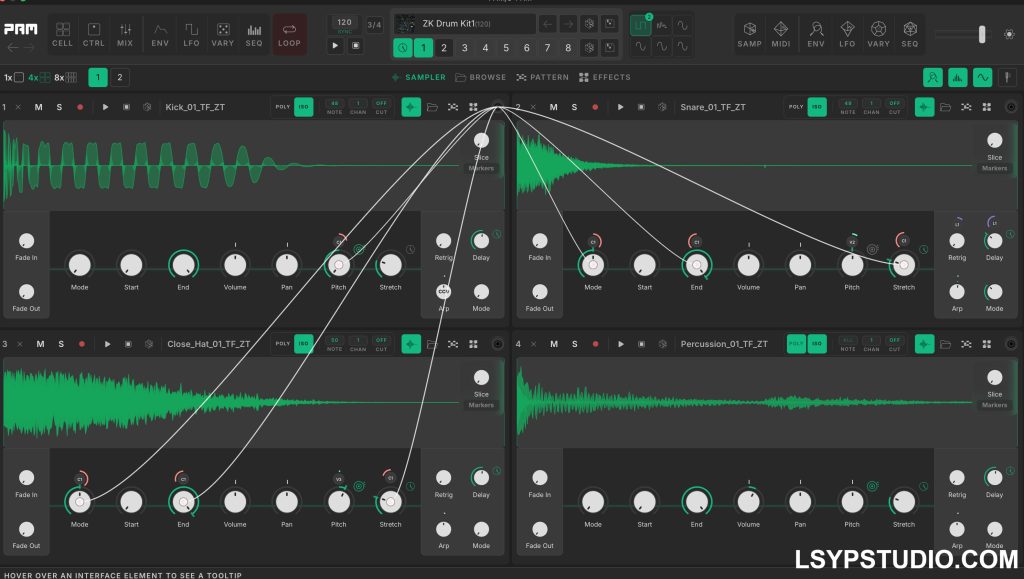This screenshot has height=579, width=1024.
Task: Toggle ISO on Kick_01_TF_ZT cell
Action: click(x=304, y=107)
